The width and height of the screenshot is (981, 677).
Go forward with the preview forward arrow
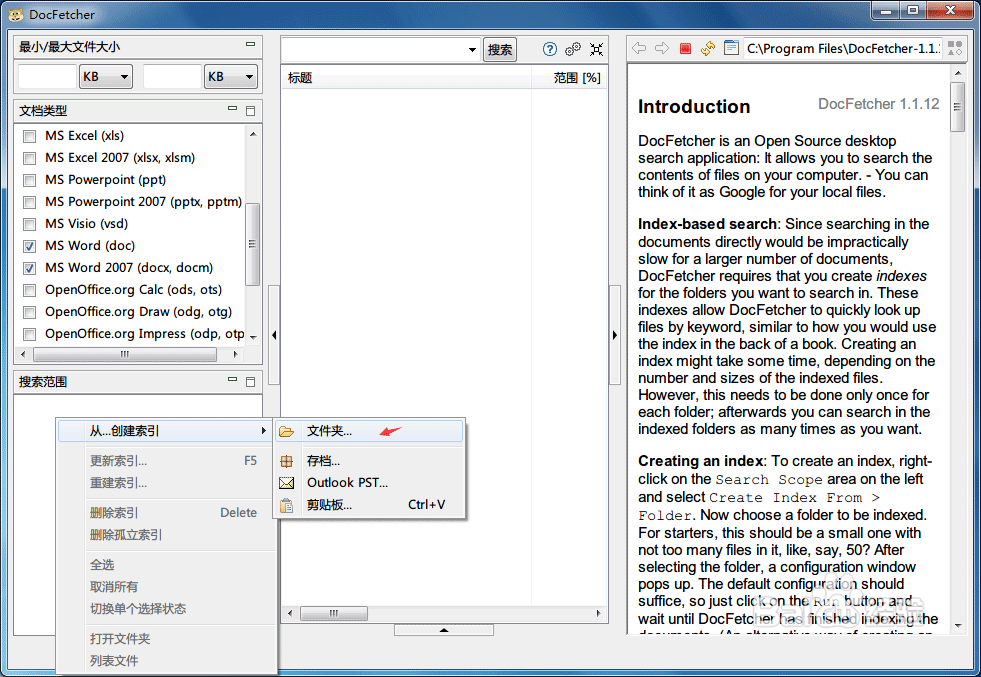tap(662, 48)
